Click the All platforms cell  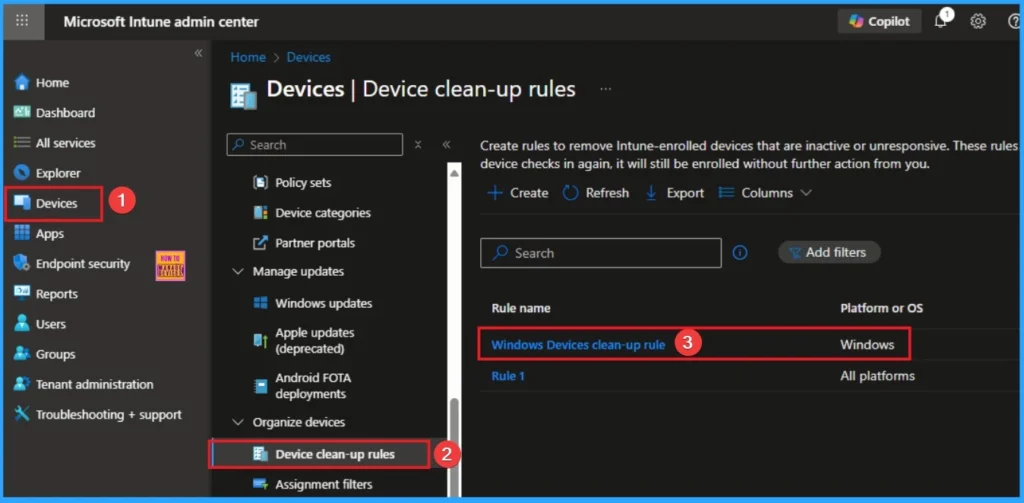click(x=877, y=376)
